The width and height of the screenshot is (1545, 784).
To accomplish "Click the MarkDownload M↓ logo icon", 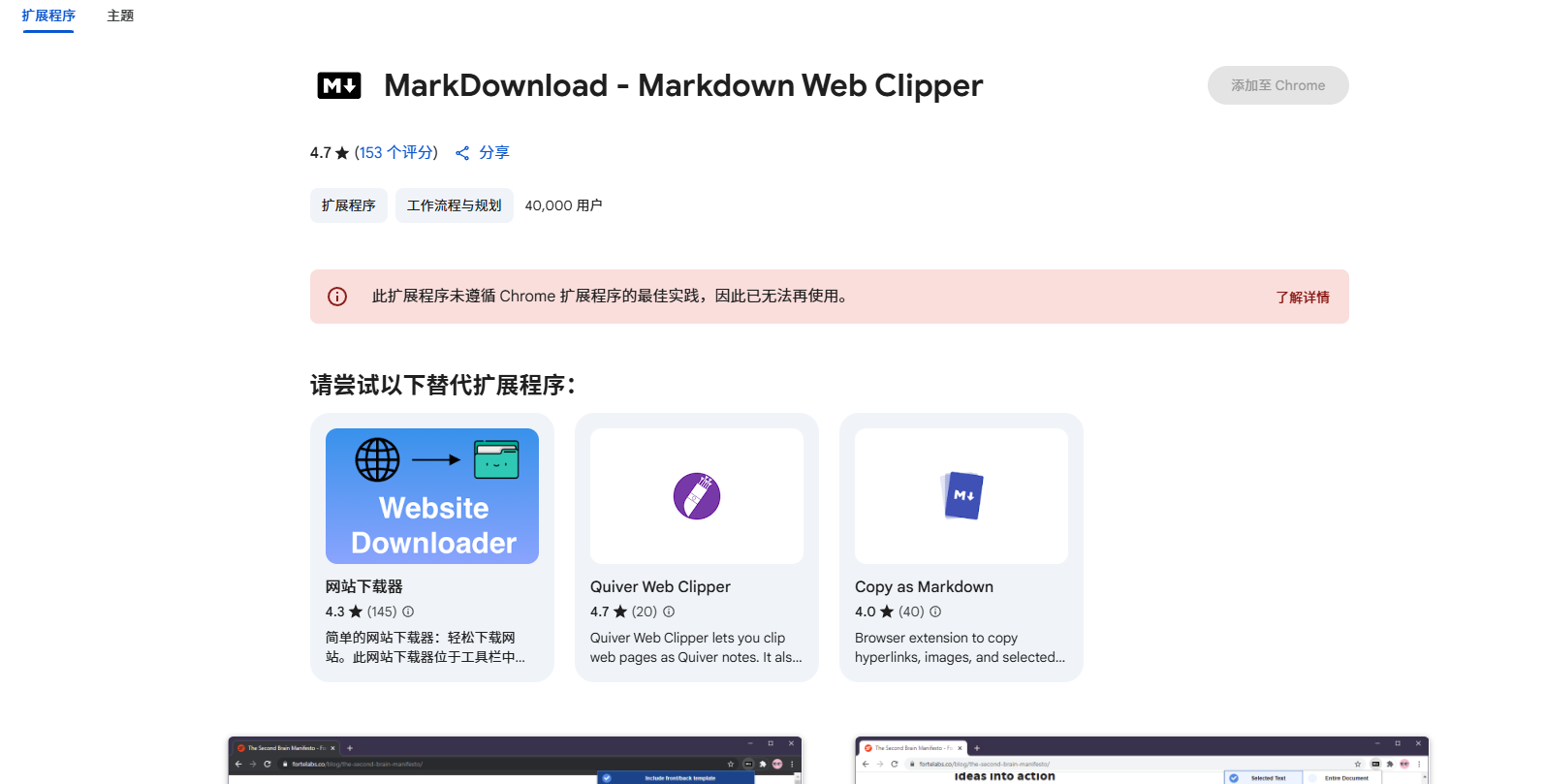I will 339,85.
